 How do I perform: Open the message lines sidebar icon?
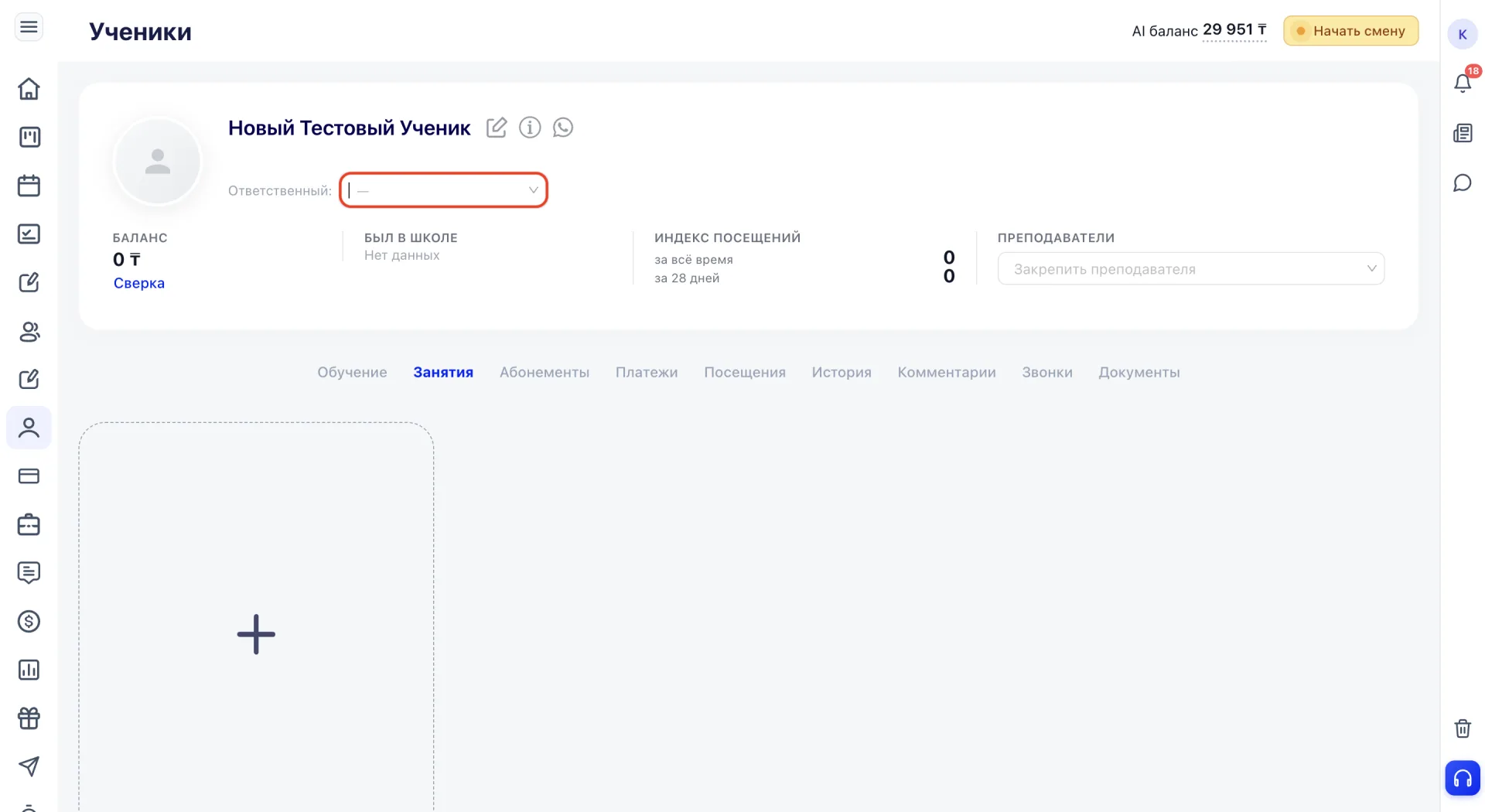pyautogui.click(x=29, y=573)
